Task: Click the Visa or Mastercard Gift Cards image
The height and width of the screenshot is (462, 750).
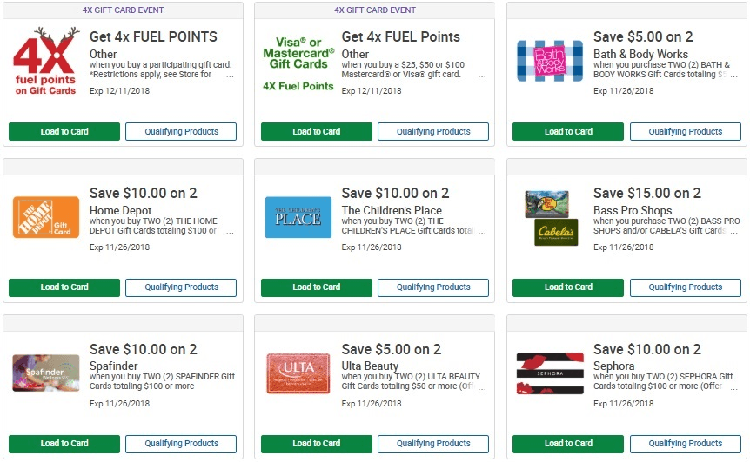Action: pos(298,63)
